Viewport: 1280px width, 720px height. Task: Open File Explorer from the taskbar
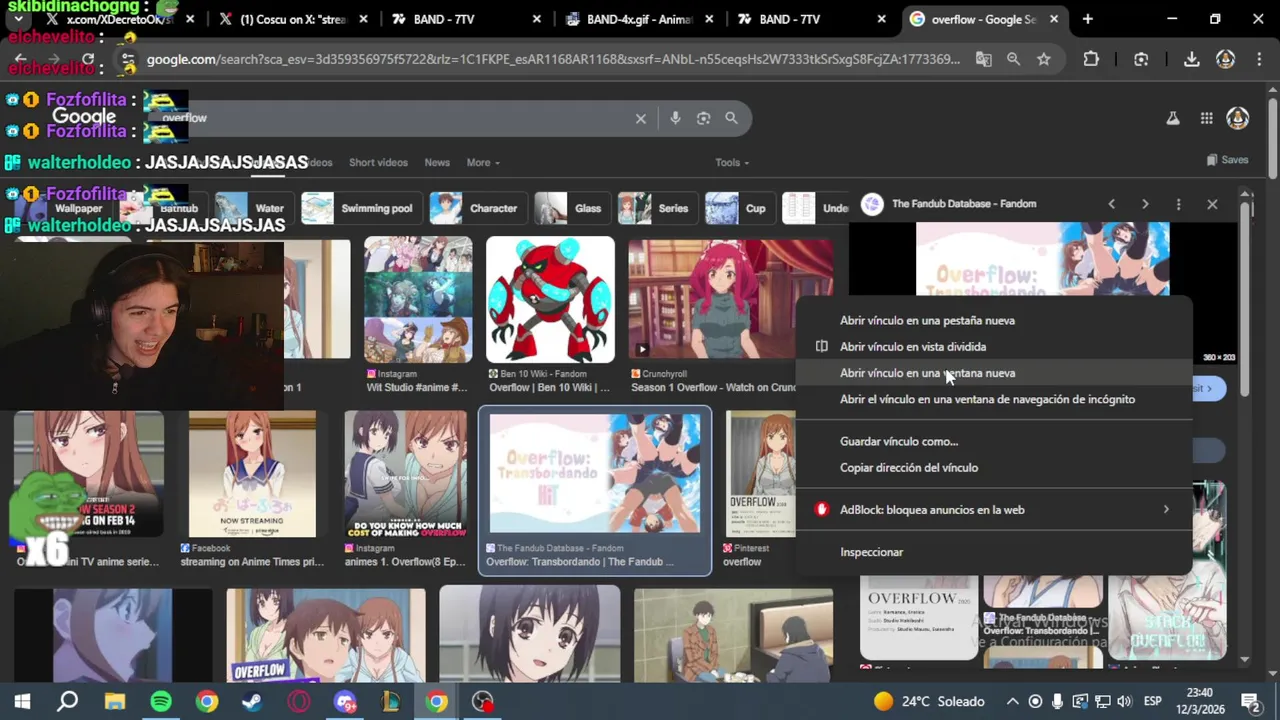pos(115,701)
